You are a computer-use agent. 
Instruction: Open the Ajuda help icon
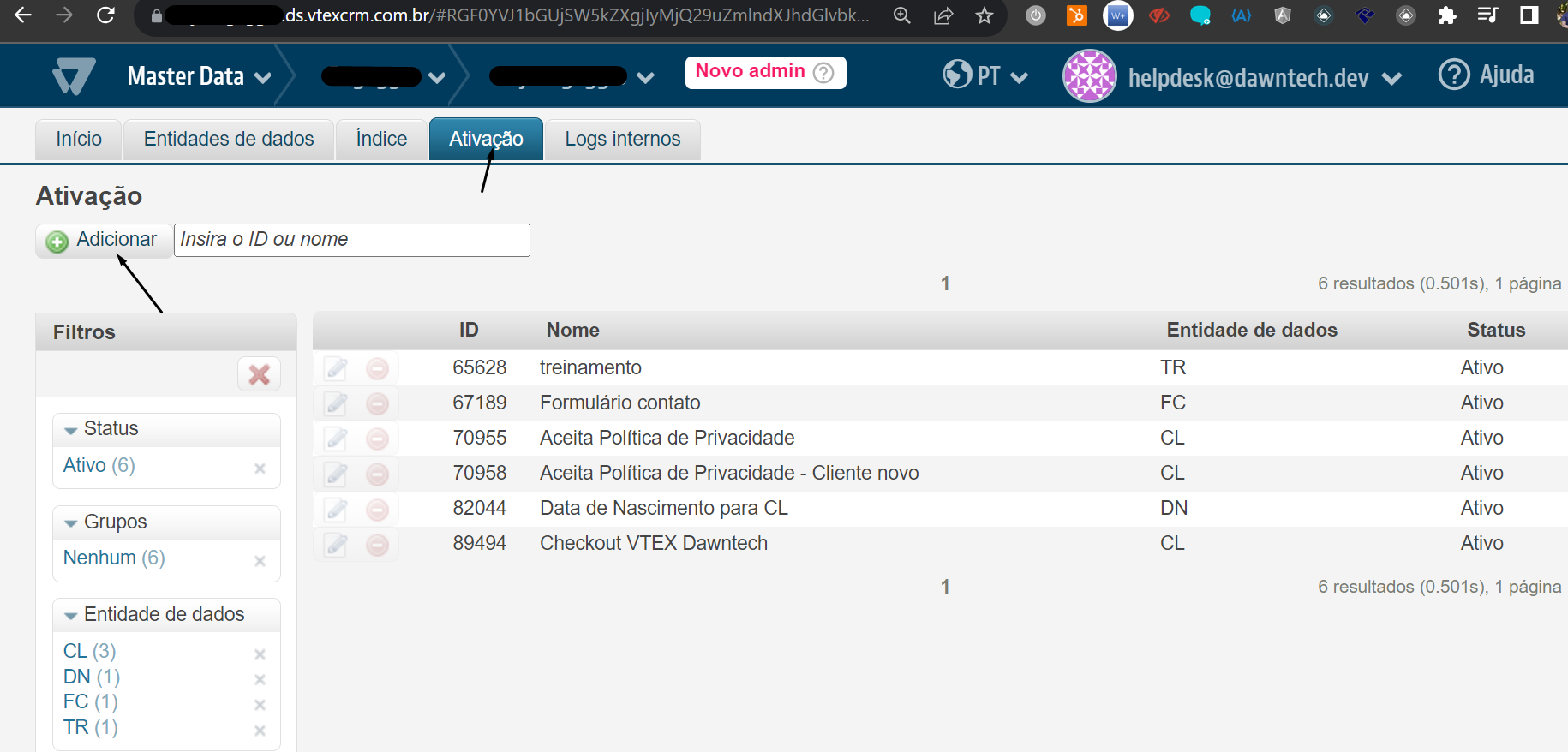click(1453, 75)
